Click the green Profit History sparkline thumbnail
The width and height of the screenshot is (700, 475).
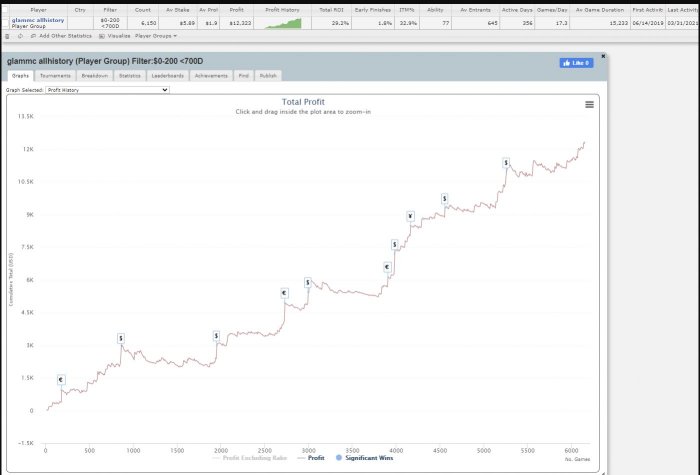click(283, 23)
